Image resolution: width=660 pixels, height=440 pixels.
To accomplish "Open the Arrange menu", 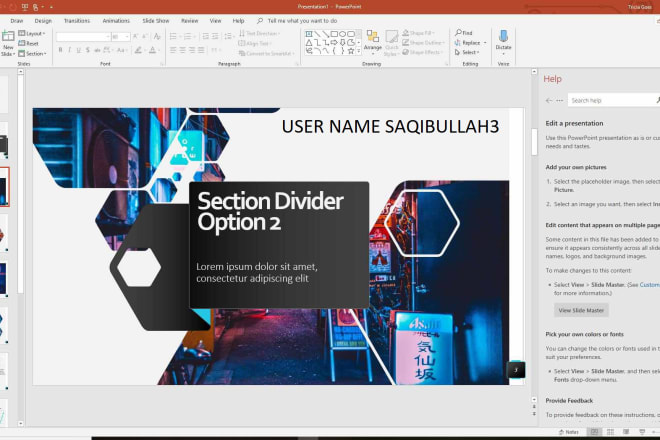I will coord(373,43).
